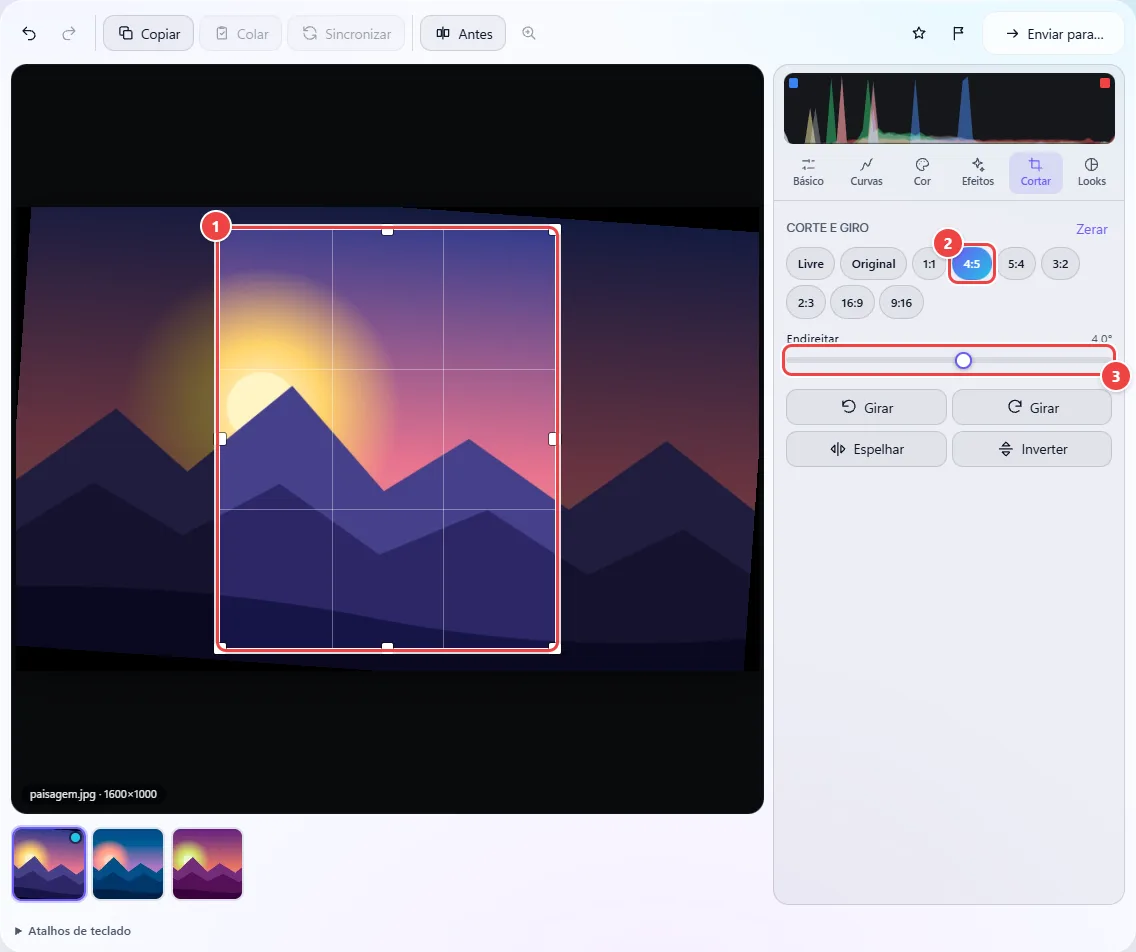Select the purple-toned third thumbnail
This screenshot has height=952, width=1136.
207,864
